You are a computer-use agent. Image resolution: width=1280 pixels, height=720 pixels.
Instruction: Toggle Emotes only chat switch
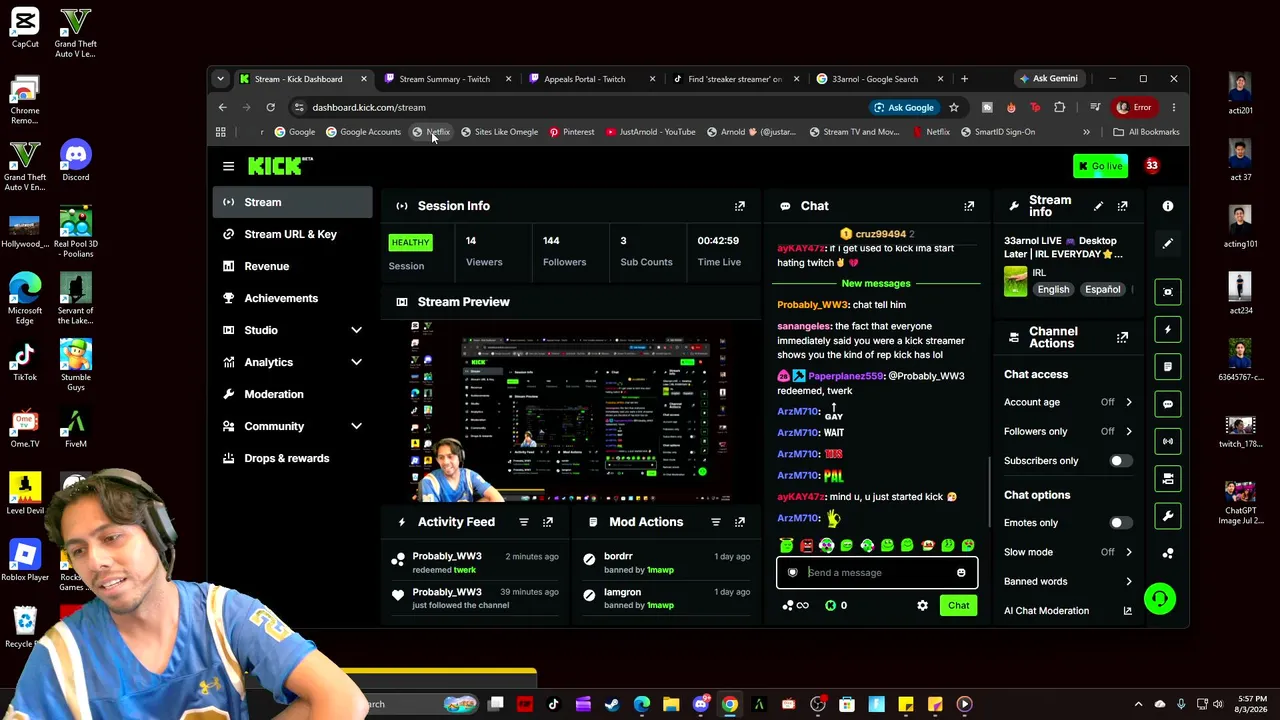(1121, 523)
